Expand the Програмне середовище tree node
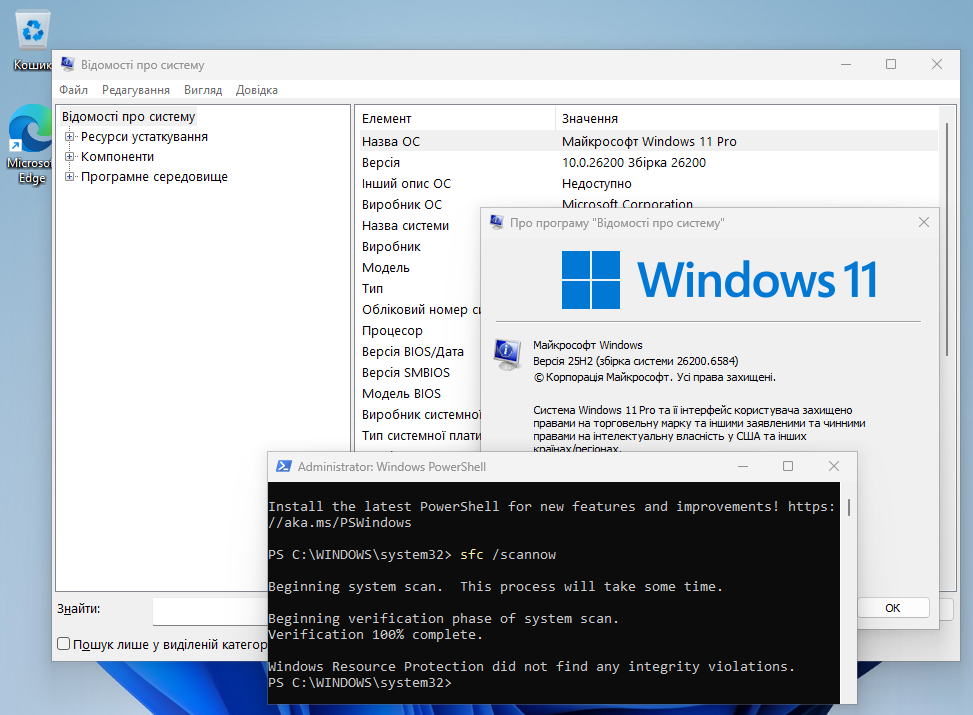 pyautogui.click(x=70, y=177)
